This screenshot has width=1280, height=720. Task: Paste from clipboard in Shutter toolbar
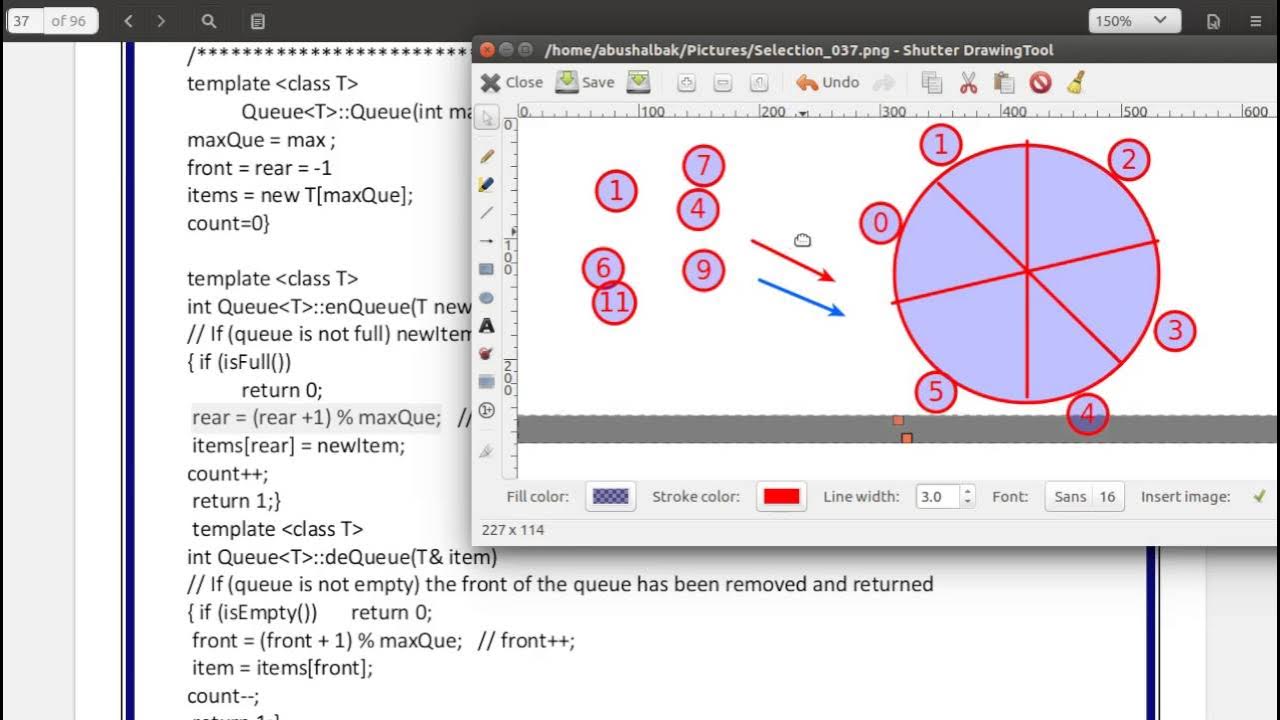1004,83
